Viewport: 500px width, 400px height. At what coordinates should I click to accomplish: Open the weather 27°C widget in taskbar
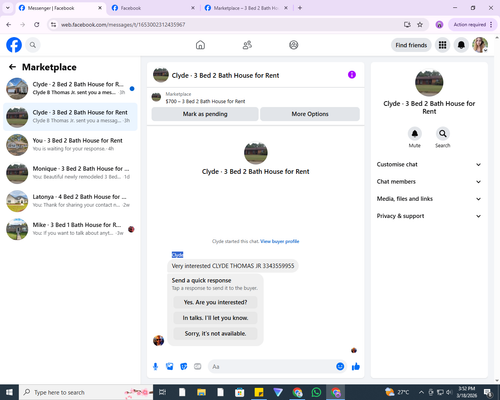pyautogui.click(x=397, y=392)
